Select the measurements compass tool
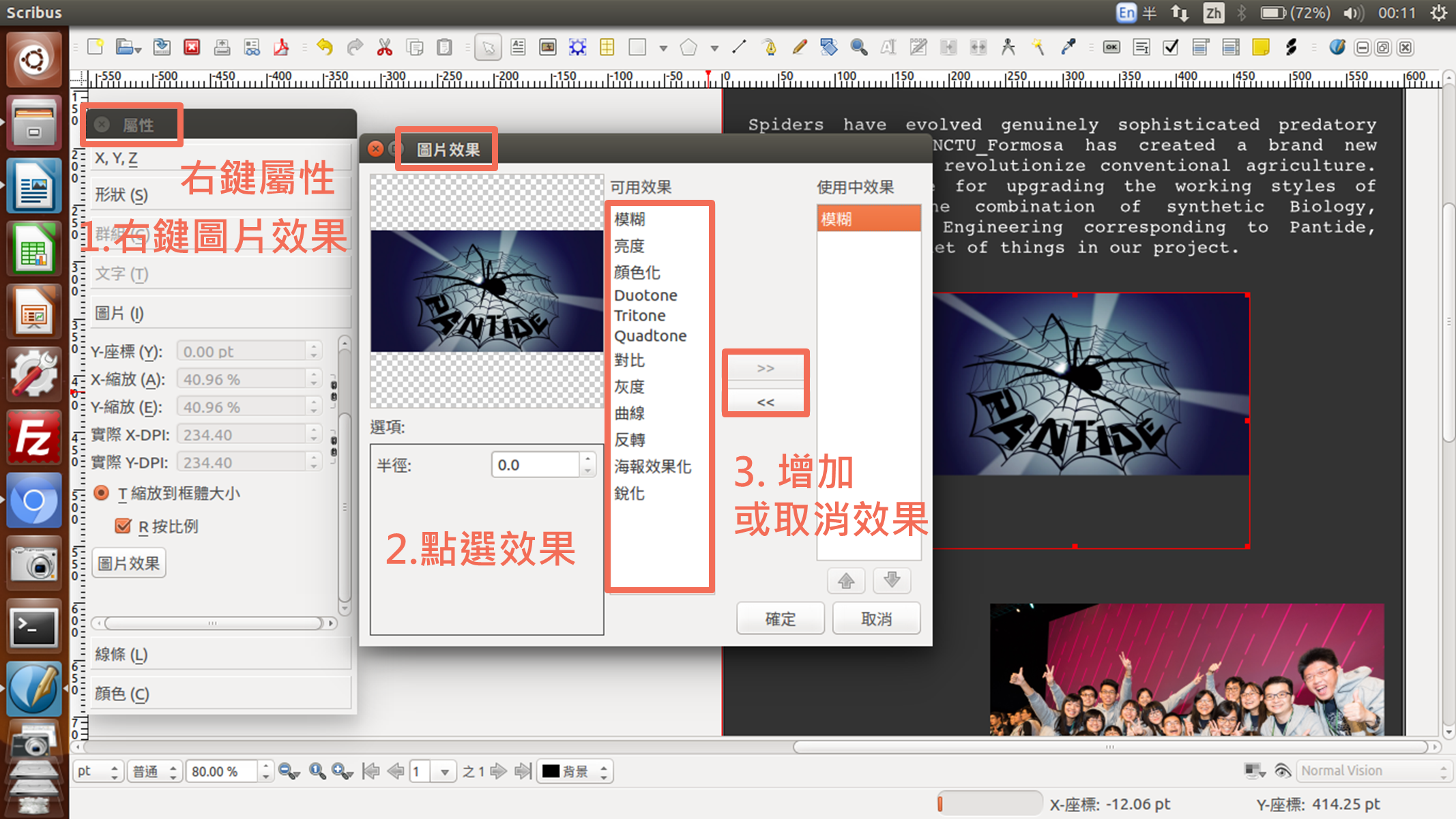The height and width of the screenshot is (819, 1456). coord(1008,47)
